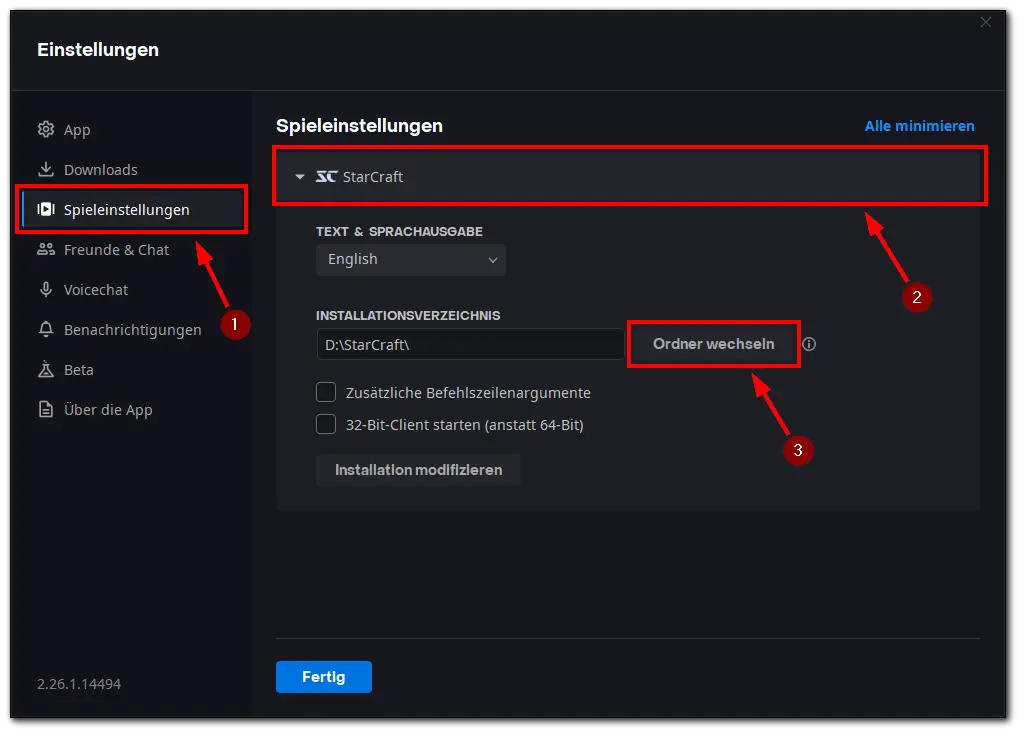The height and width of the screenshot is (736, 1024).
Task: Open the App settings tab label
Action: pos(77,130)
